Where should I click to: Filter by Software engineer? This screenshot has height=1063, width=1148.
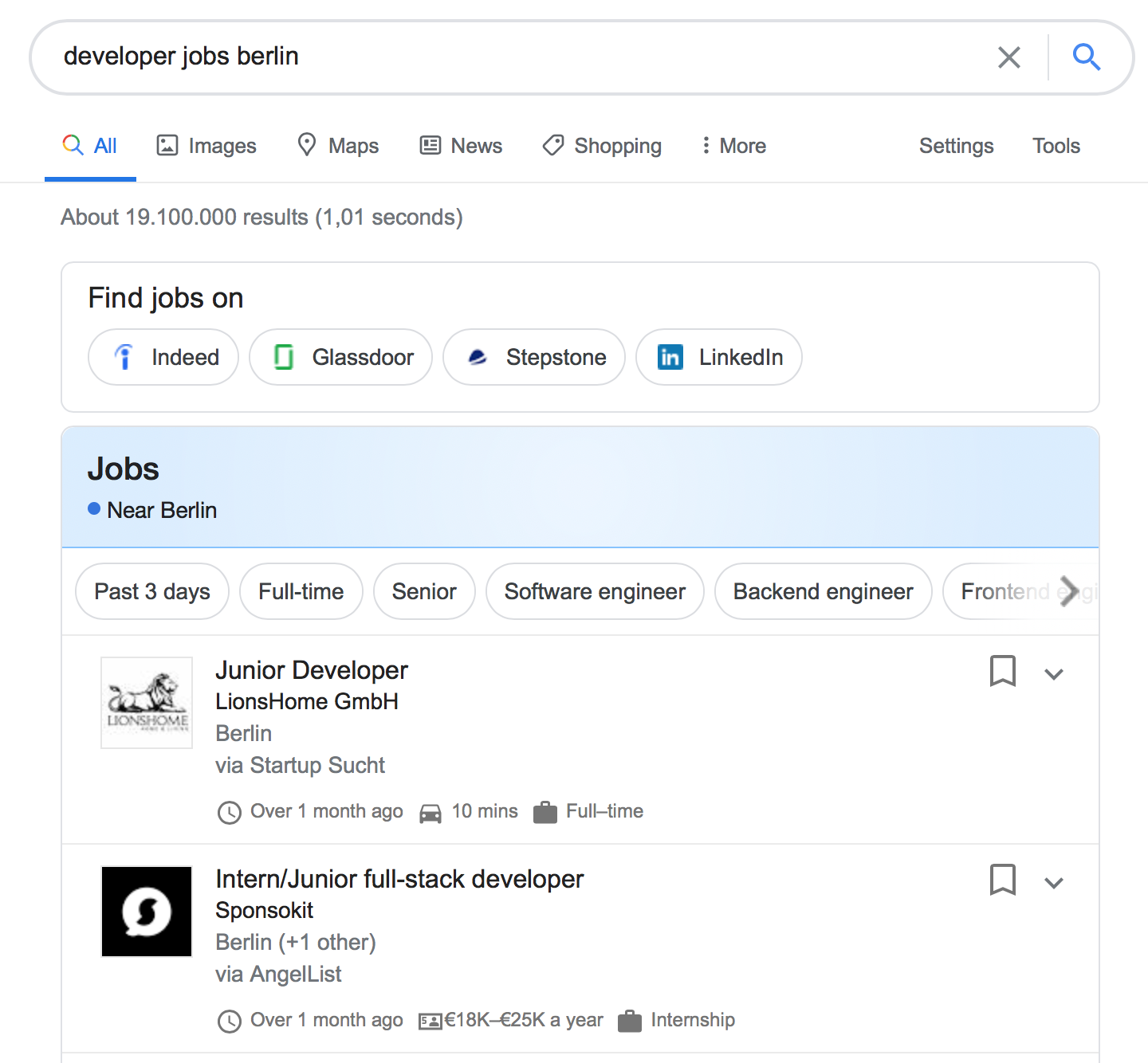click(x=595, y=591)
